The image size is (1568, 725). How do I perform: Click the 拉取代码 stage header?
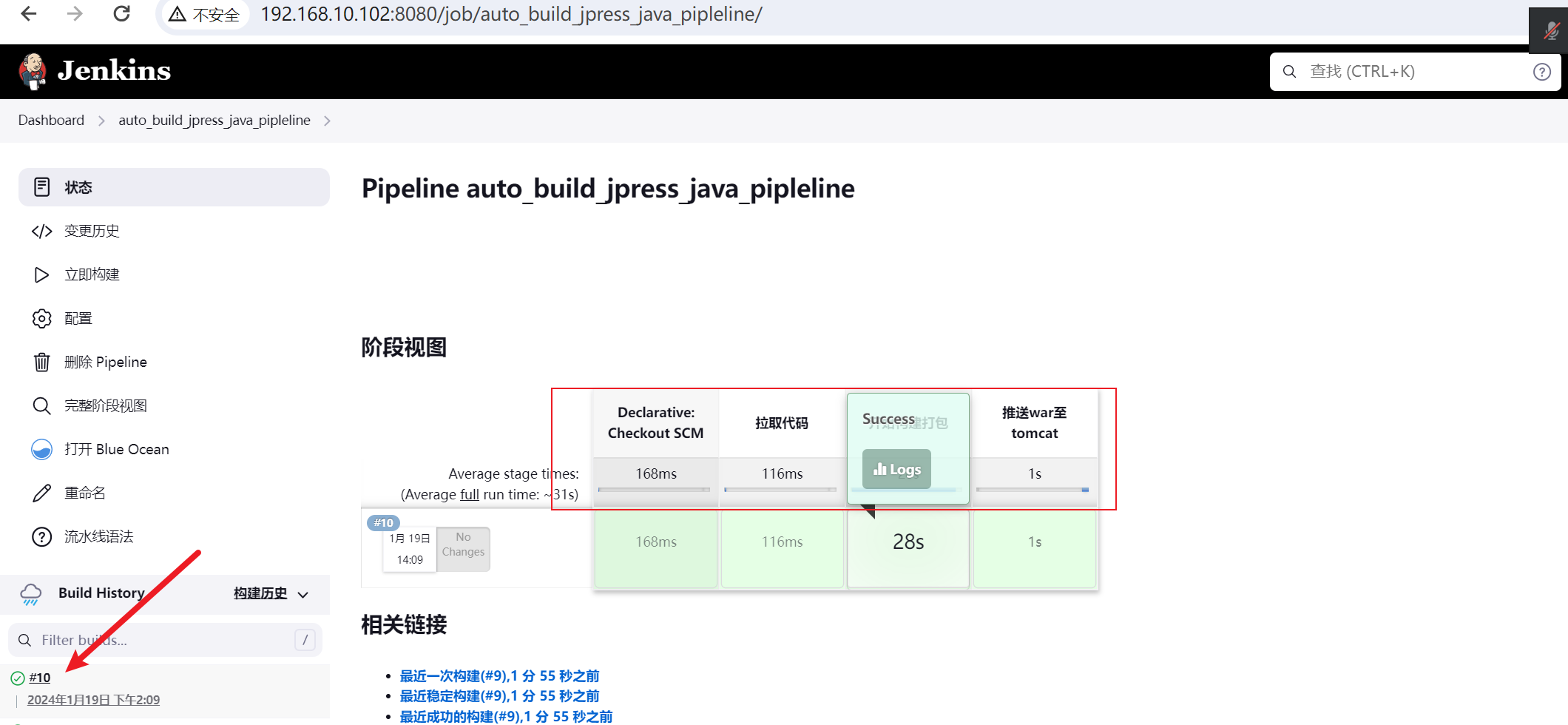click(x=782, y=422)
